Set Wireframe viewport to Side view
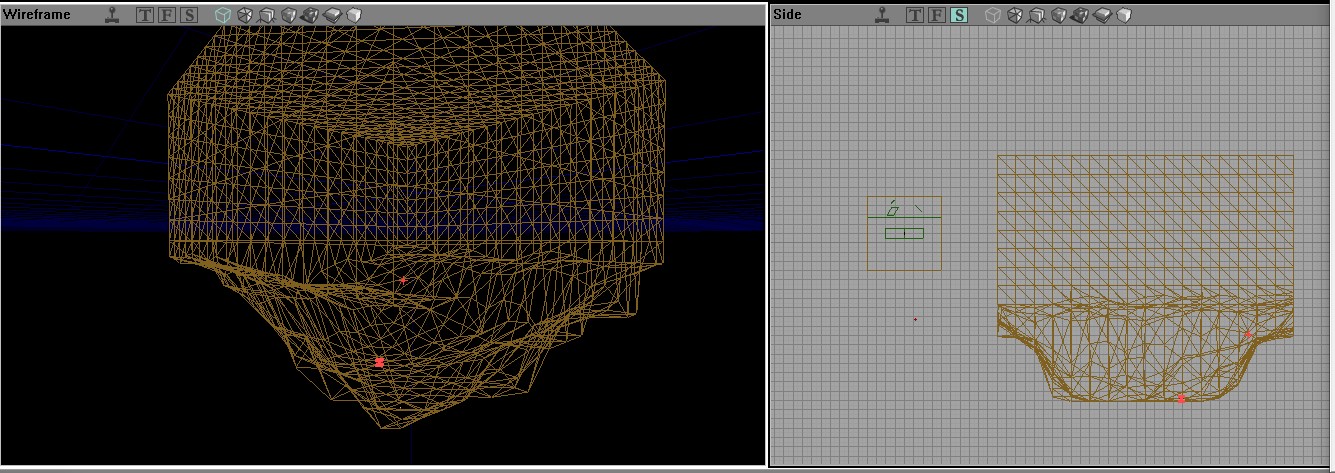 click(189, 15)
